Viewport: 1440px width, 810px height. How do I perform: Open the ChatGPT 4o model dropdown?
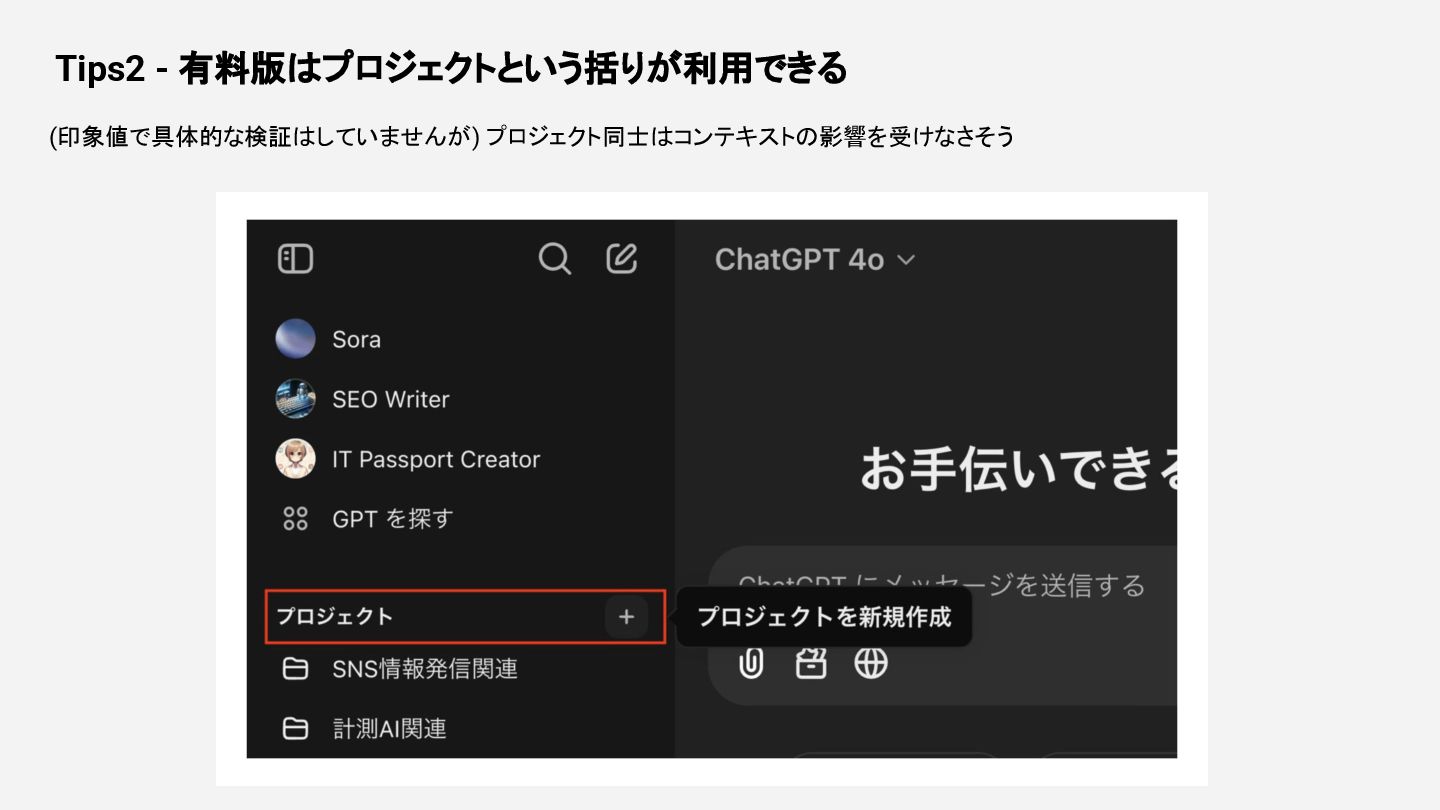pos(815,260)
